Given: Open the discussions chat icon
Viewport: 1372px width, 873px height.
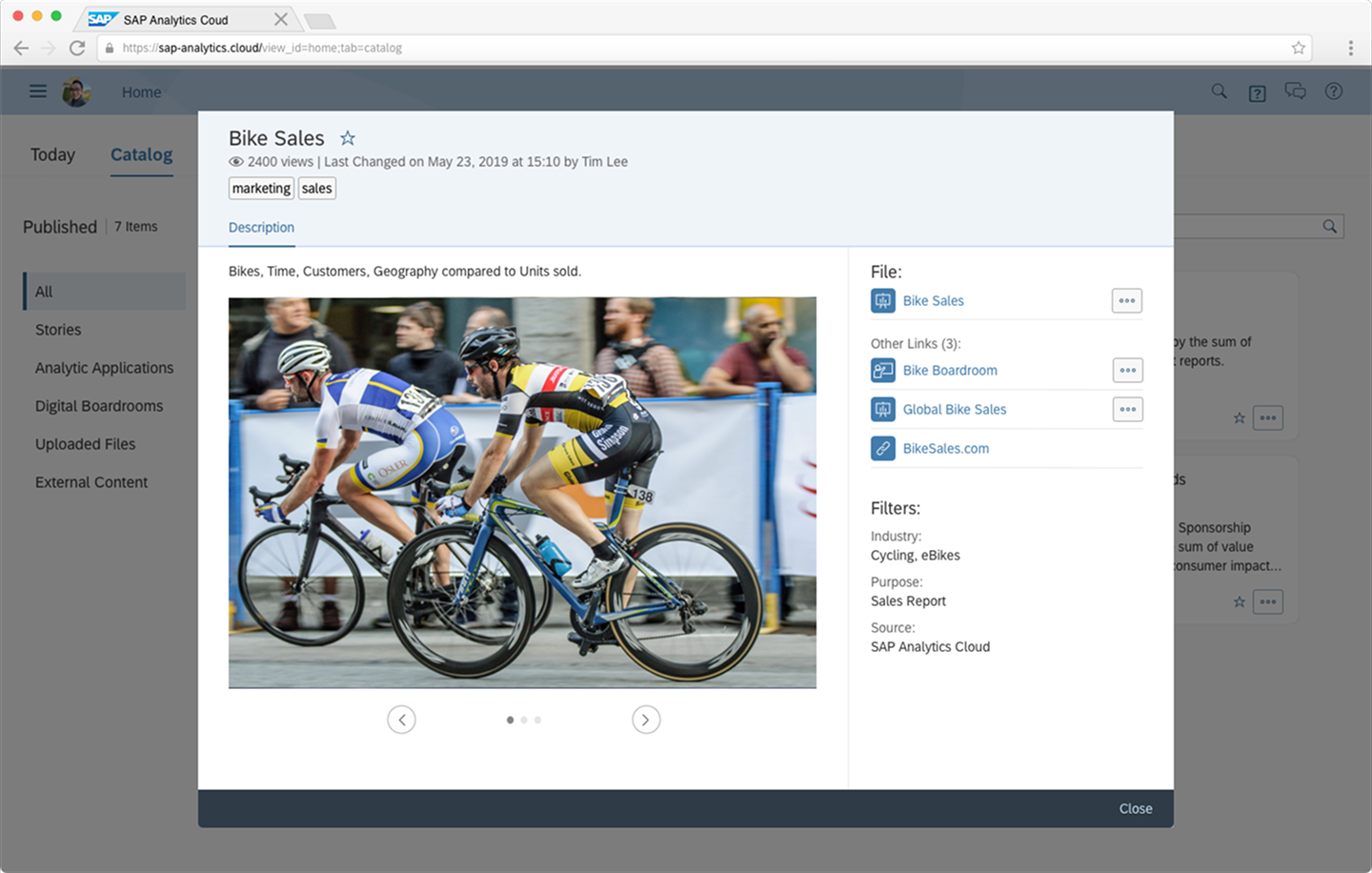Looking at the screenshot, I should click(1295, 91).
